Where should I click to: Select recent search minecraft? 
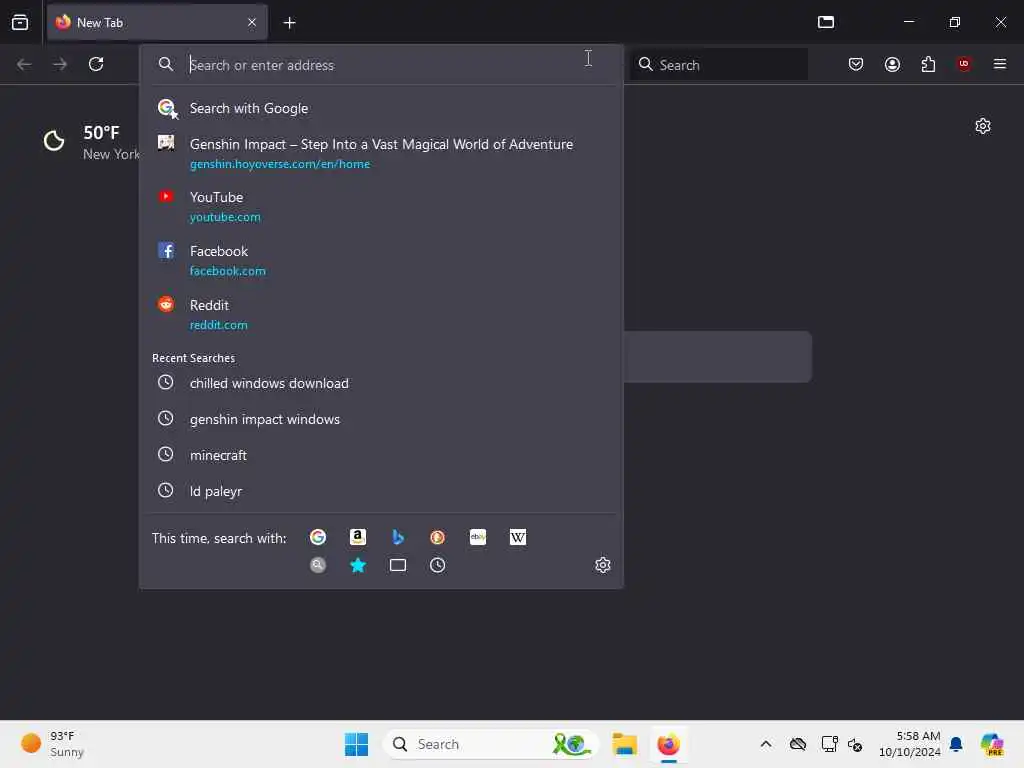381,455
